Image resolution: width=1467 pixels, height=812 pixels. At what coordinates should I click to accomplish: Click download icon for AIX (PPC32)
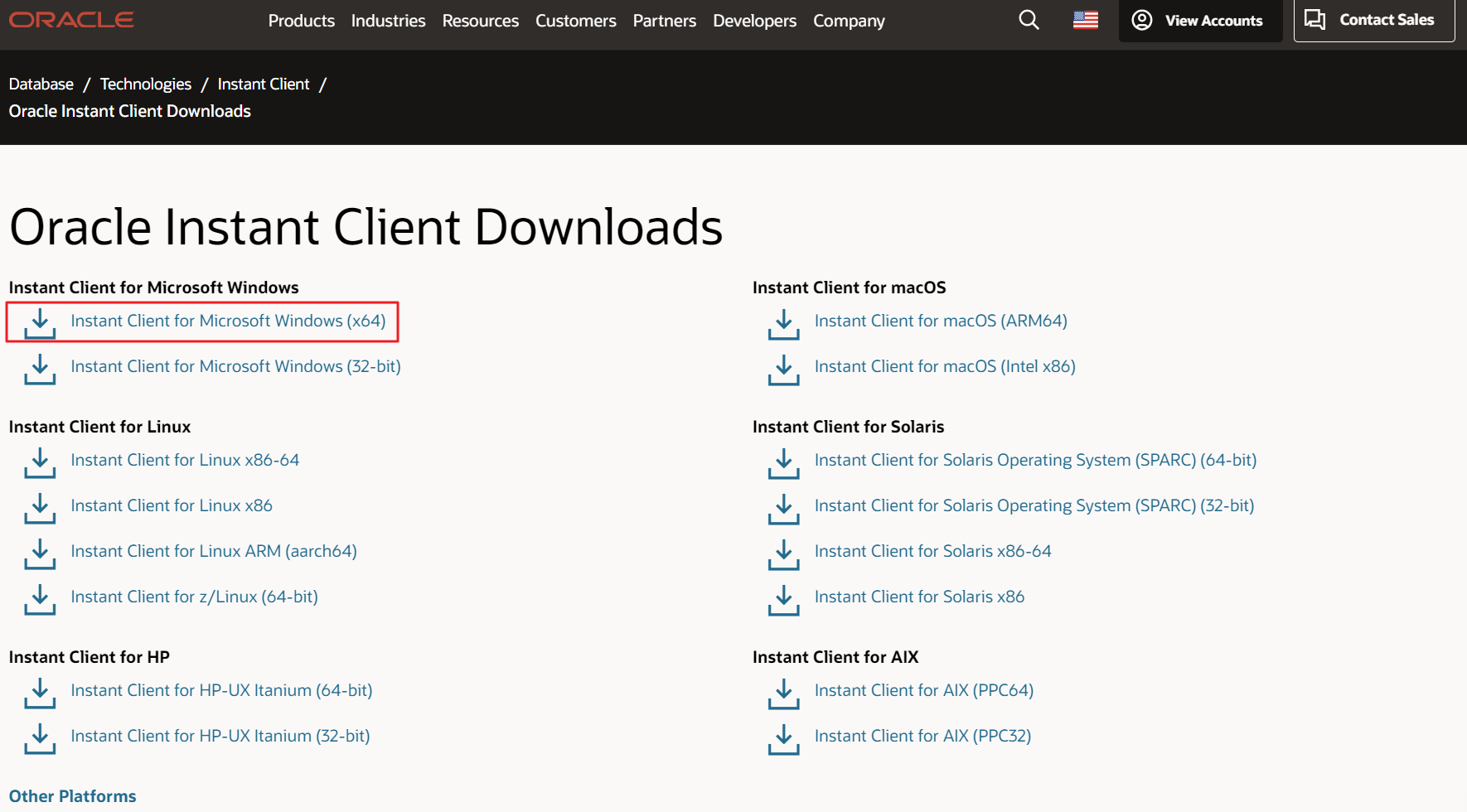784,739
